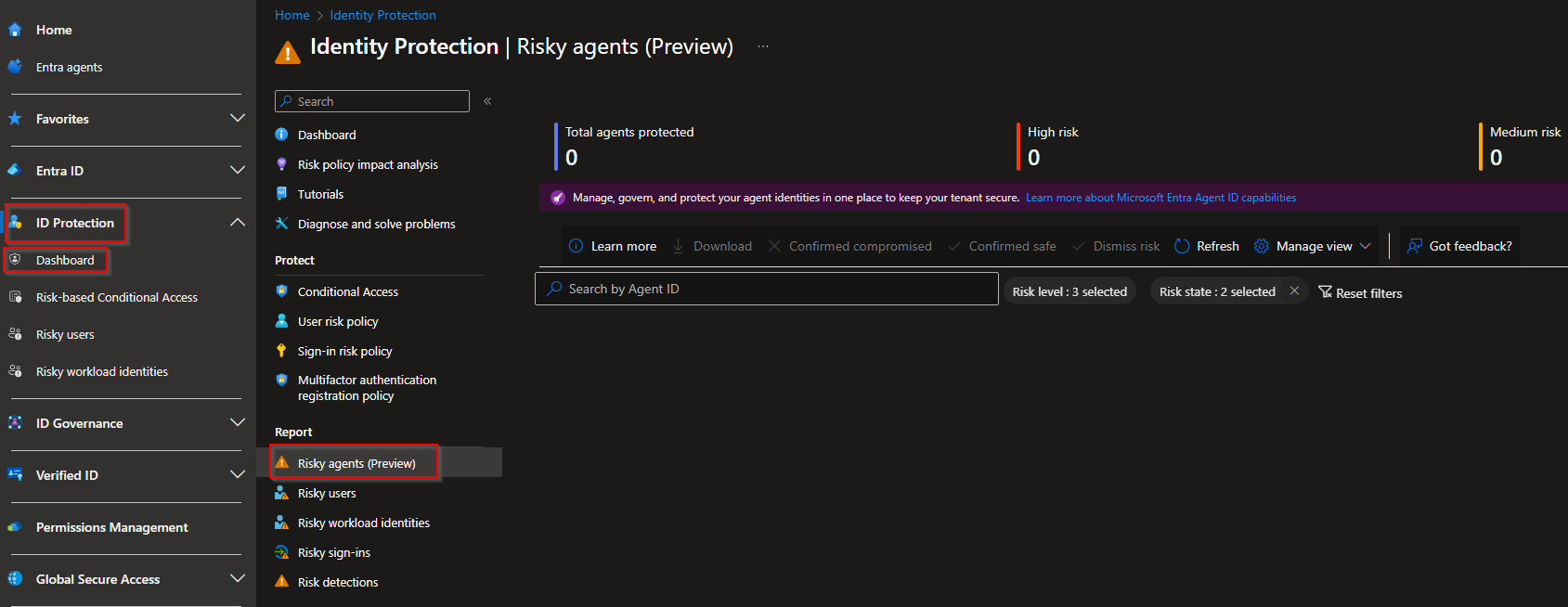1568x607 pixels.
Task: Select Risky sign-ins report
Action: tap(333, 552)
